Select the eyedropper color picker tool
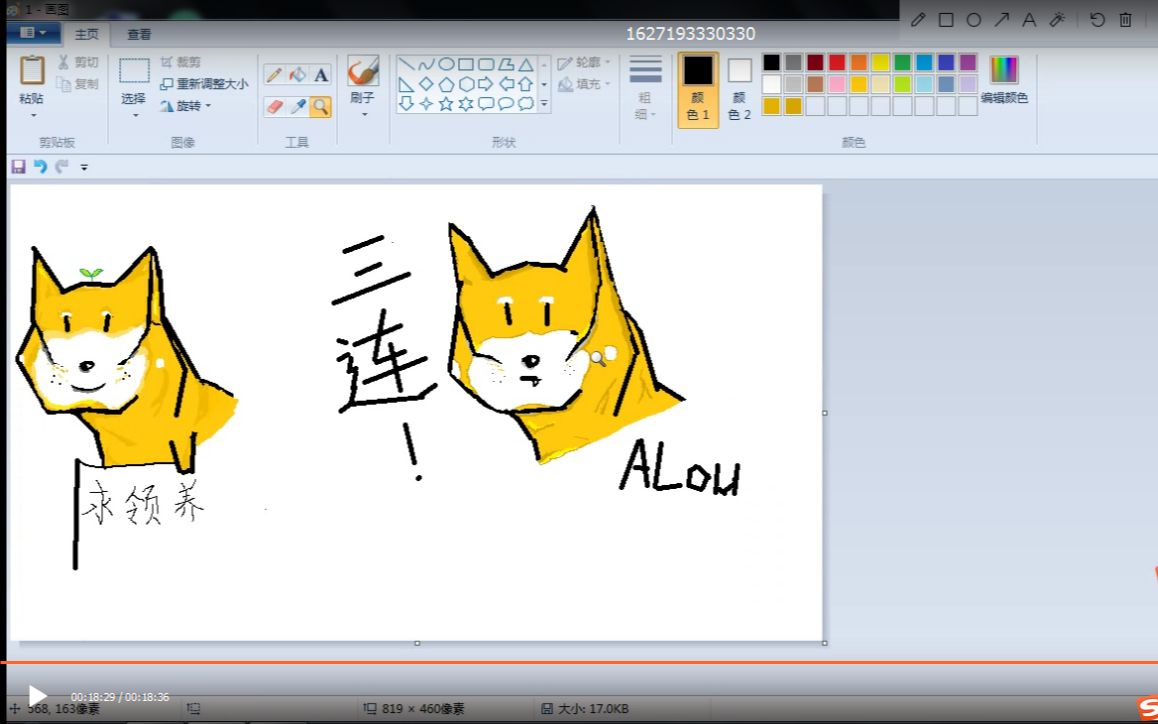 click(x=296, y=106)
